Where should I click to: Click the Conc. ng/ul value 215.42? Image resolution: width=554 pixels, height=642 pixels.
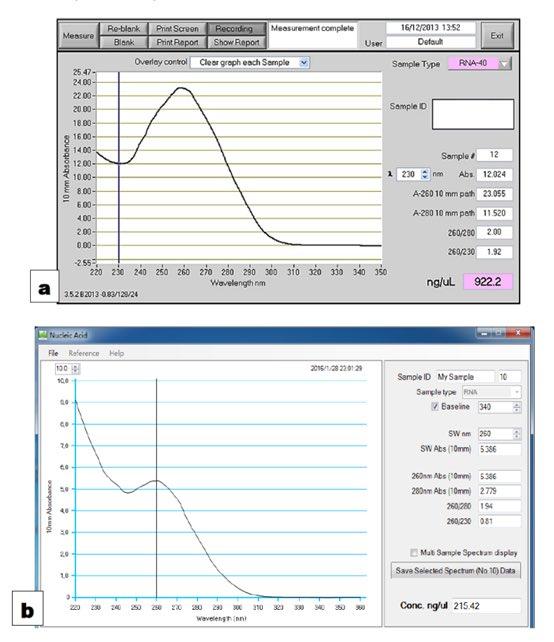point(486,606)
